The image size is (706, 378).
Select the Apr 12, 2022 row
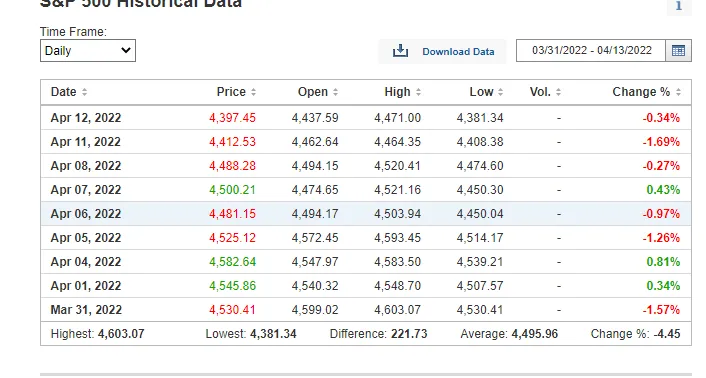366,118
